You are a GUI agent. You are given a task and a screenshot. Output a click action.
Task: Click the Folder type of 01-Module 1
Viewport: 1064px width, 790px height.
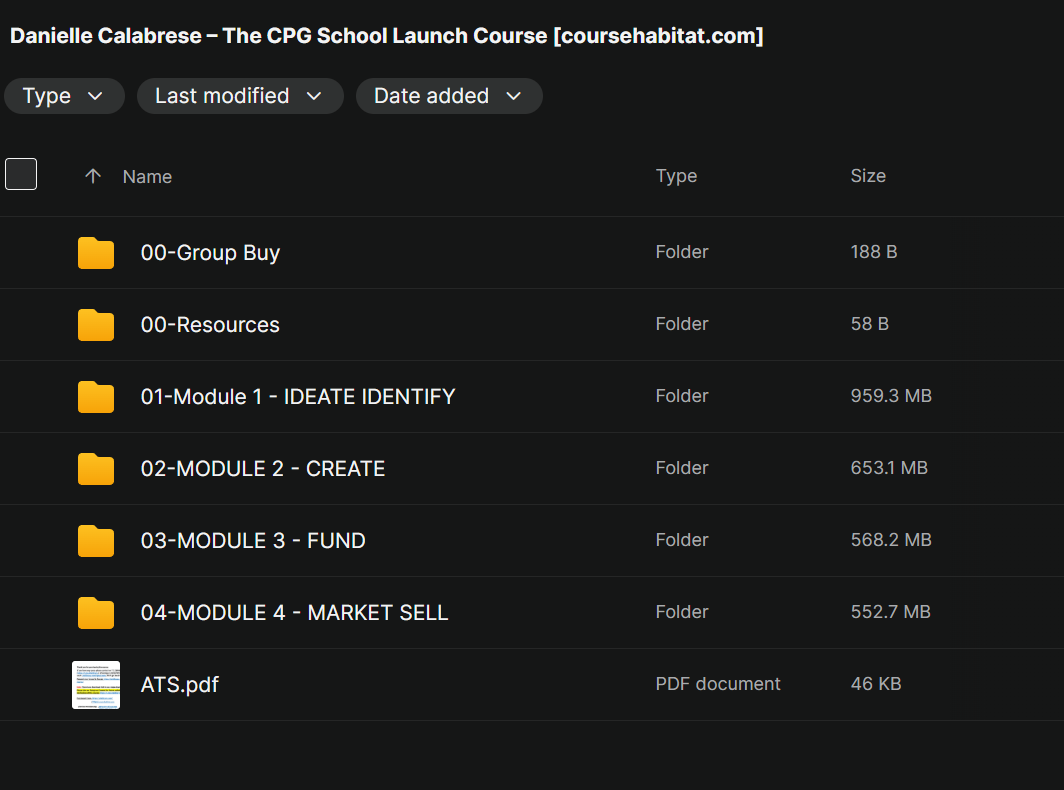(x=682, y=396)
